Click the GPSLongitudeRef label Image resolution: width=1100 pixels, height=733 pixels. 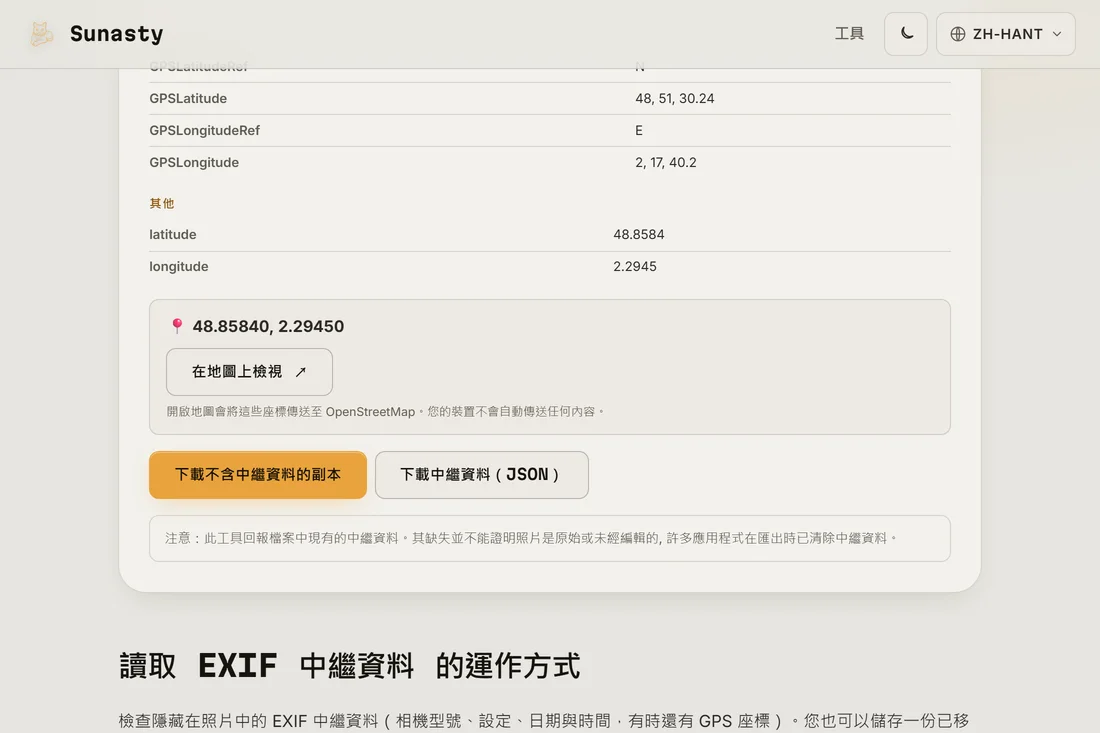[204, 130]
